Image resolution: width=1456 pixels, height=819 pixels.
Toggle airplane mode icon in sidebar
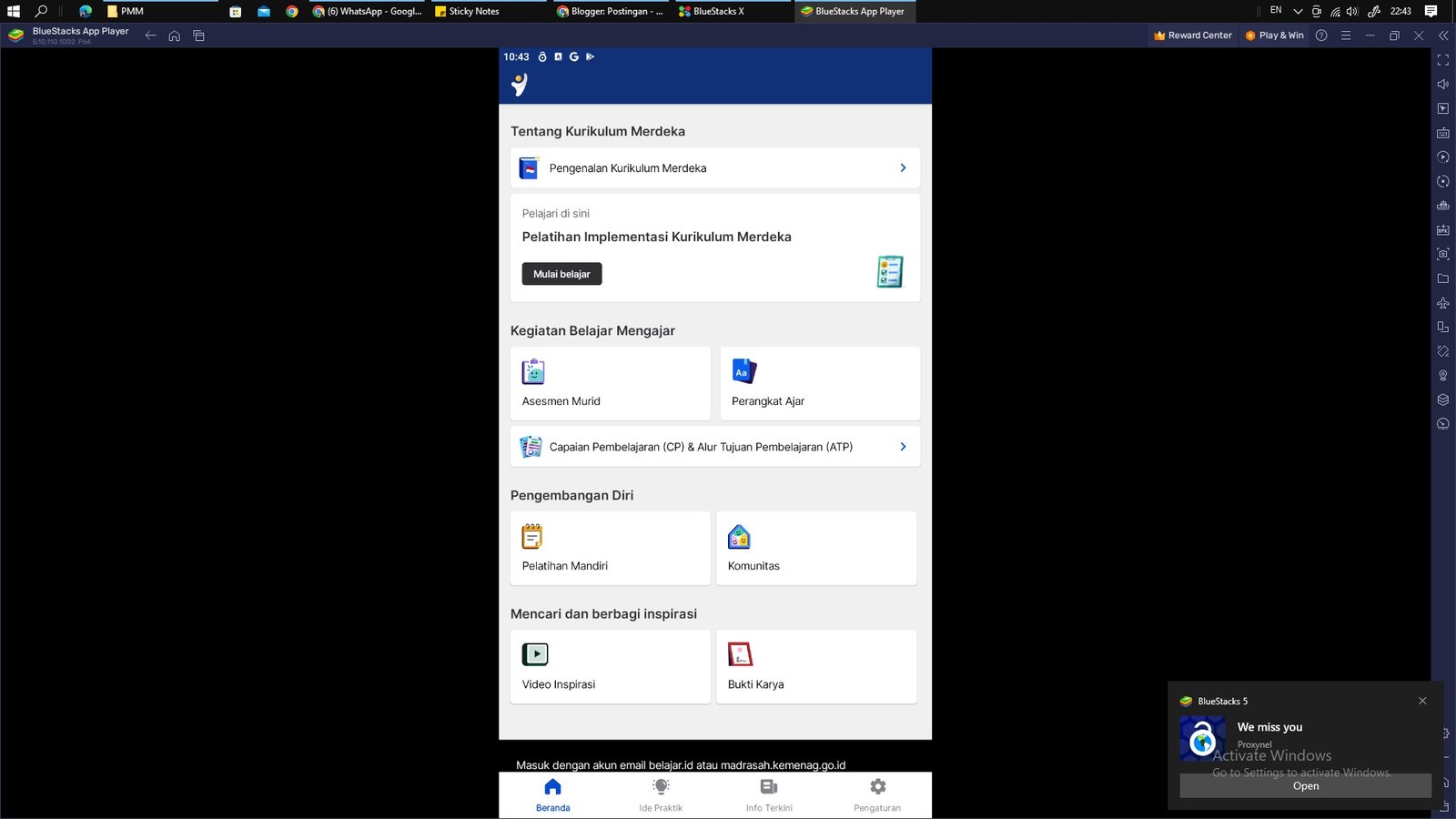coord(1442,302)
